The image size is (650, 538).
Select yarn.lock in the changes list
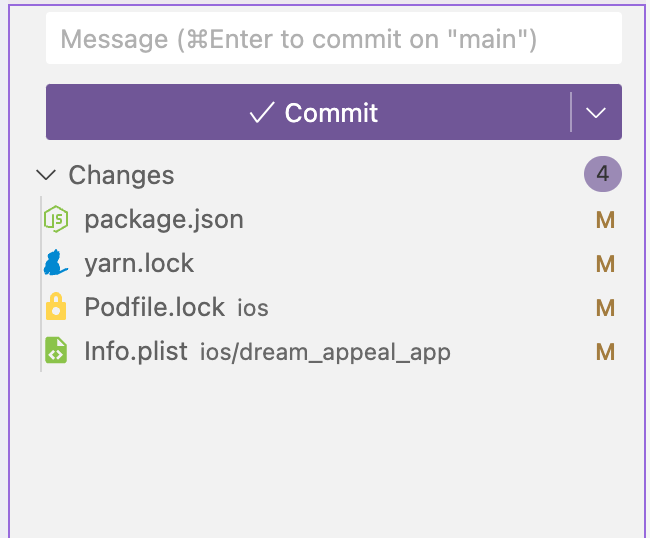[139, 263]
